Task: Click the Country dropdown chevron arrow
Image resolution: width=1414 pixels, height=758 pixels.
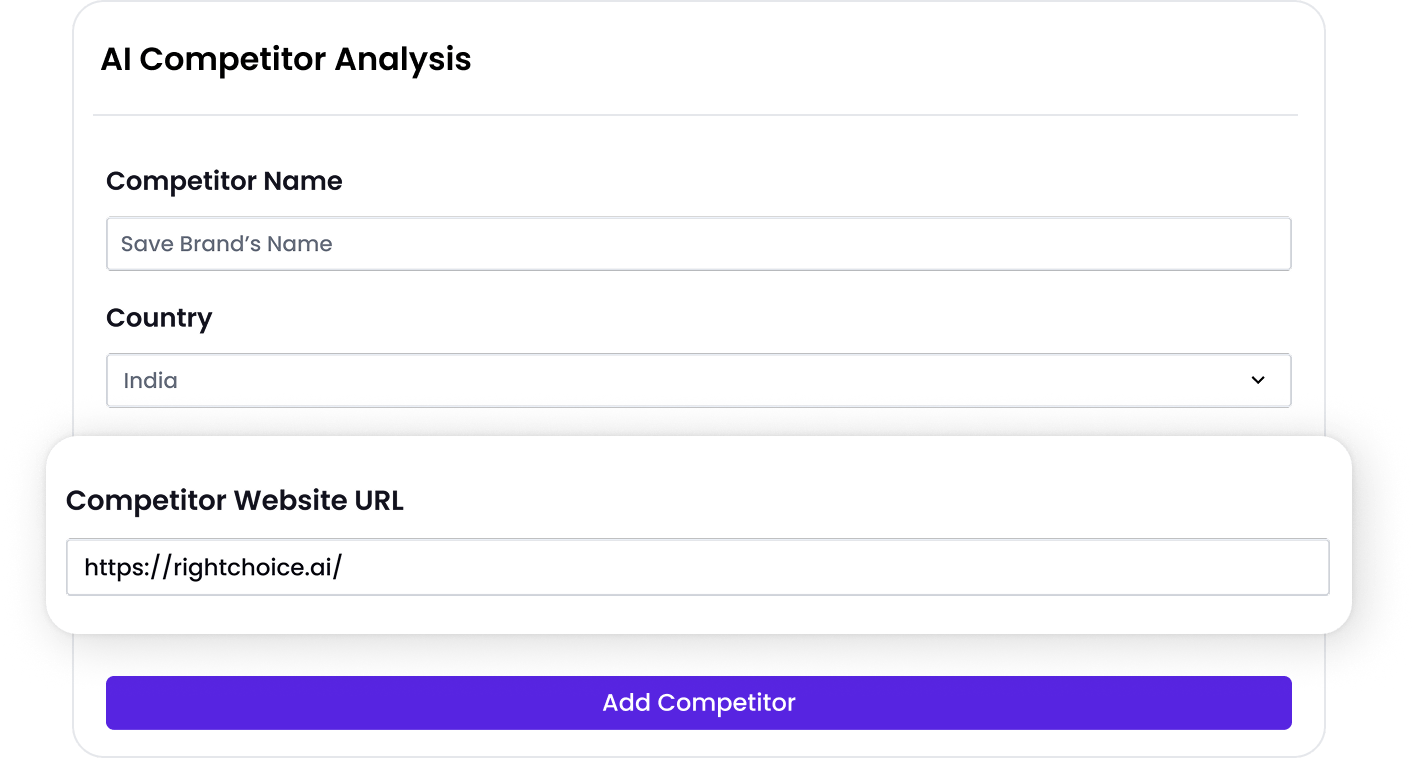Action: (1258, 380)
